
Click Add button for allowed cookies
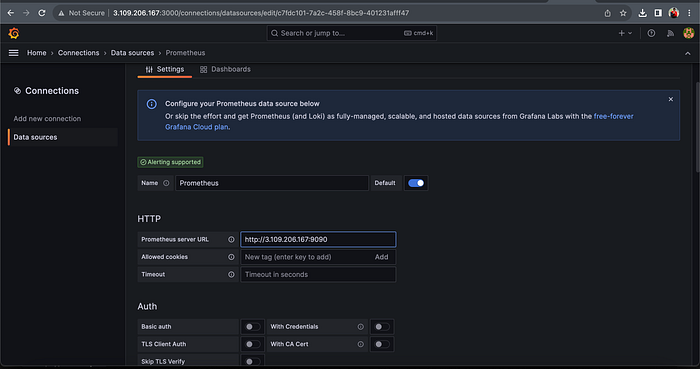381,257
